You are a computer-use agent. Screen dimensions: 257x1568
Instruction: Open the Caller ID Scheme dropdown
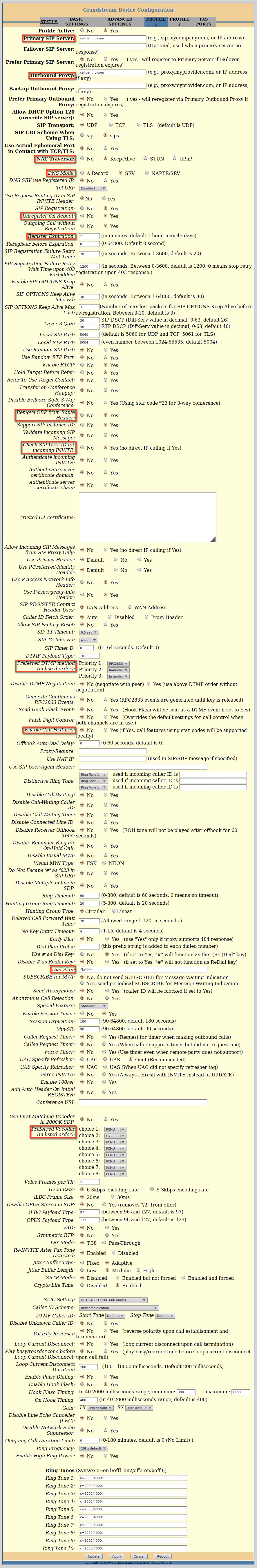(x=119, y=1308)
